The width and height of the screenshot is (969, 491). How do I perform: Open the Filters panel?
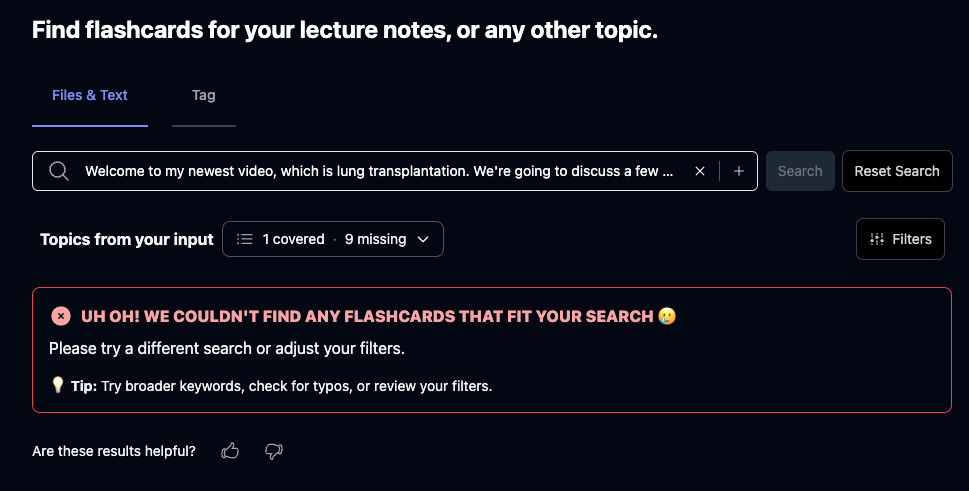tap(900, 239)
